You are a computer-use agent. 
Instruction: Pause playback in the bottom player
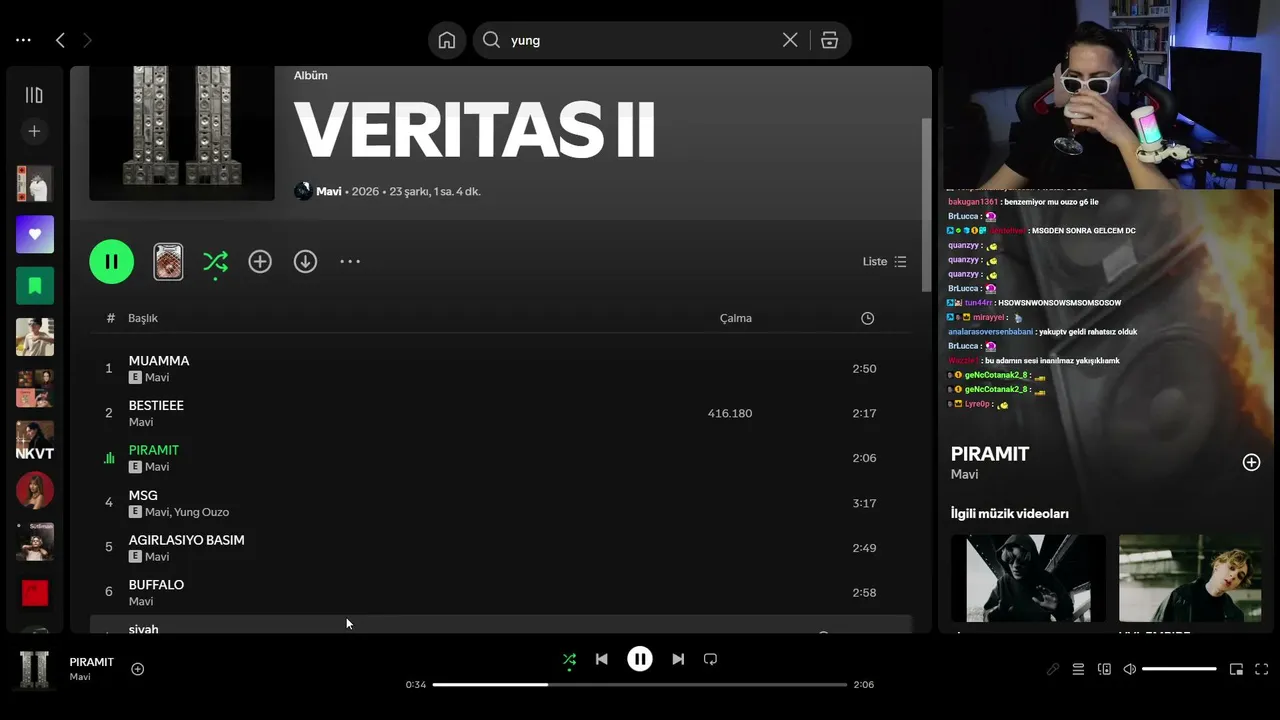coord(640,659)
